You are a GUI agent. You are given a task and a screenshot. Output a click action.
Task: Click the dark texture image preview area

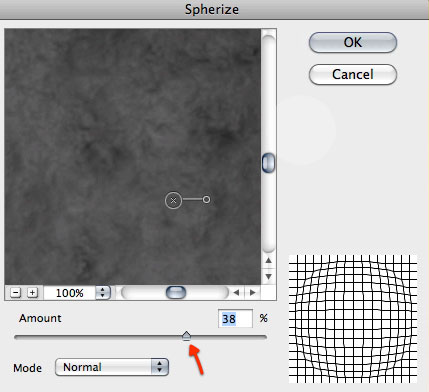(x=133, y=157)
